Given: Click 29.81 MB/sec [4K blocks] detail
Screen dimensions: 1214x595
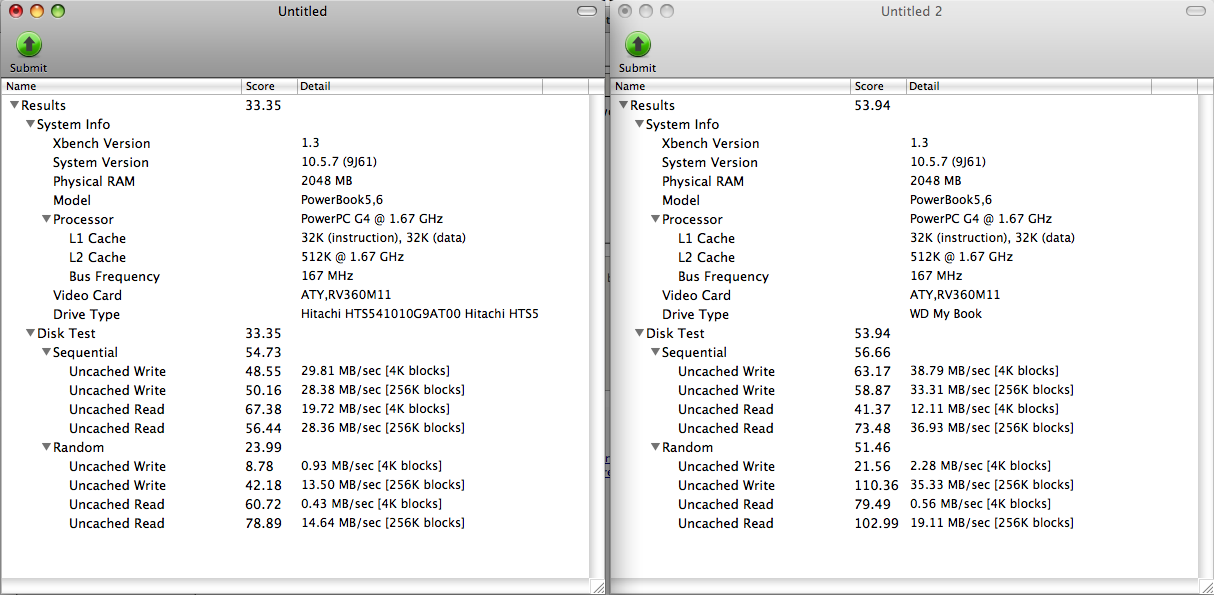Looking at the screenshot, I should (375, 371).
